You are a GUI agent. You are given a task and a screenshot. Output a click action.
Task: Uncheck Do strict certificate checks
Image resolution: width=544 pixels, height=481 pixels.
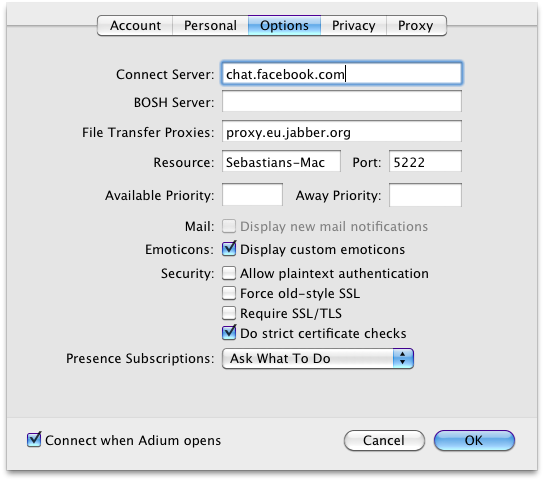pyautogui.click(x=229, y=333)
